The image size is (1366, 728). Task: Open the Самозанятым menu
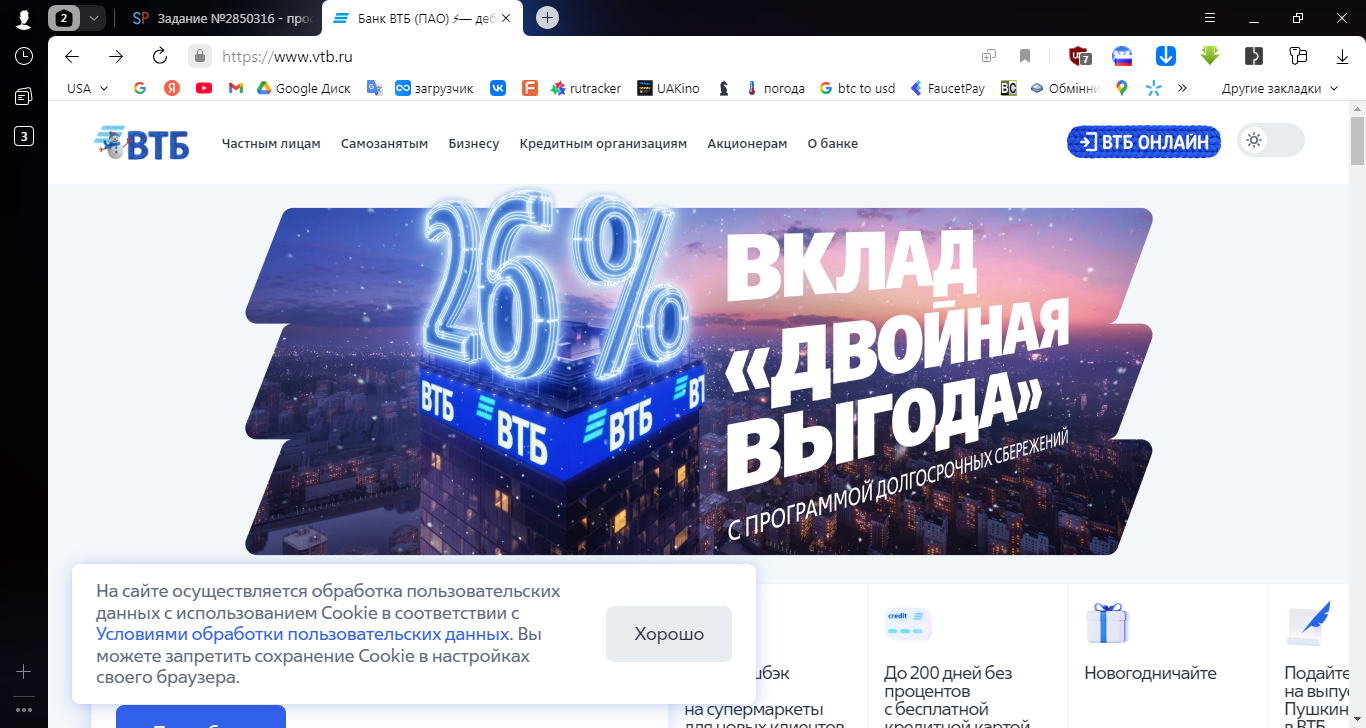pyautogui.click(x=384, y=143)
